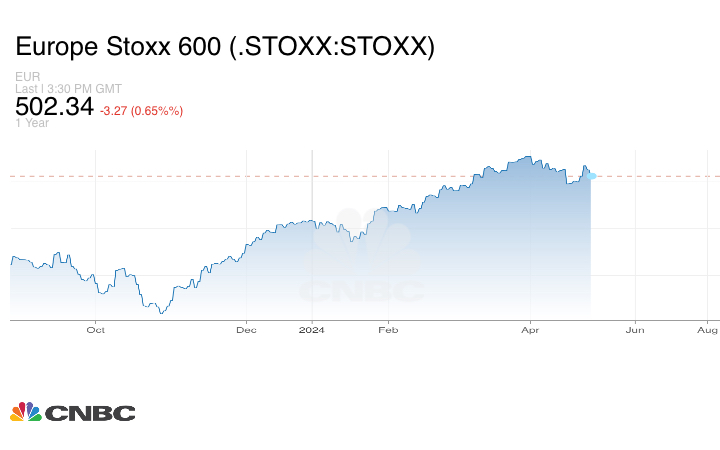Click the Last 3:30 PM GMT timestamp

tap(68, 89)
